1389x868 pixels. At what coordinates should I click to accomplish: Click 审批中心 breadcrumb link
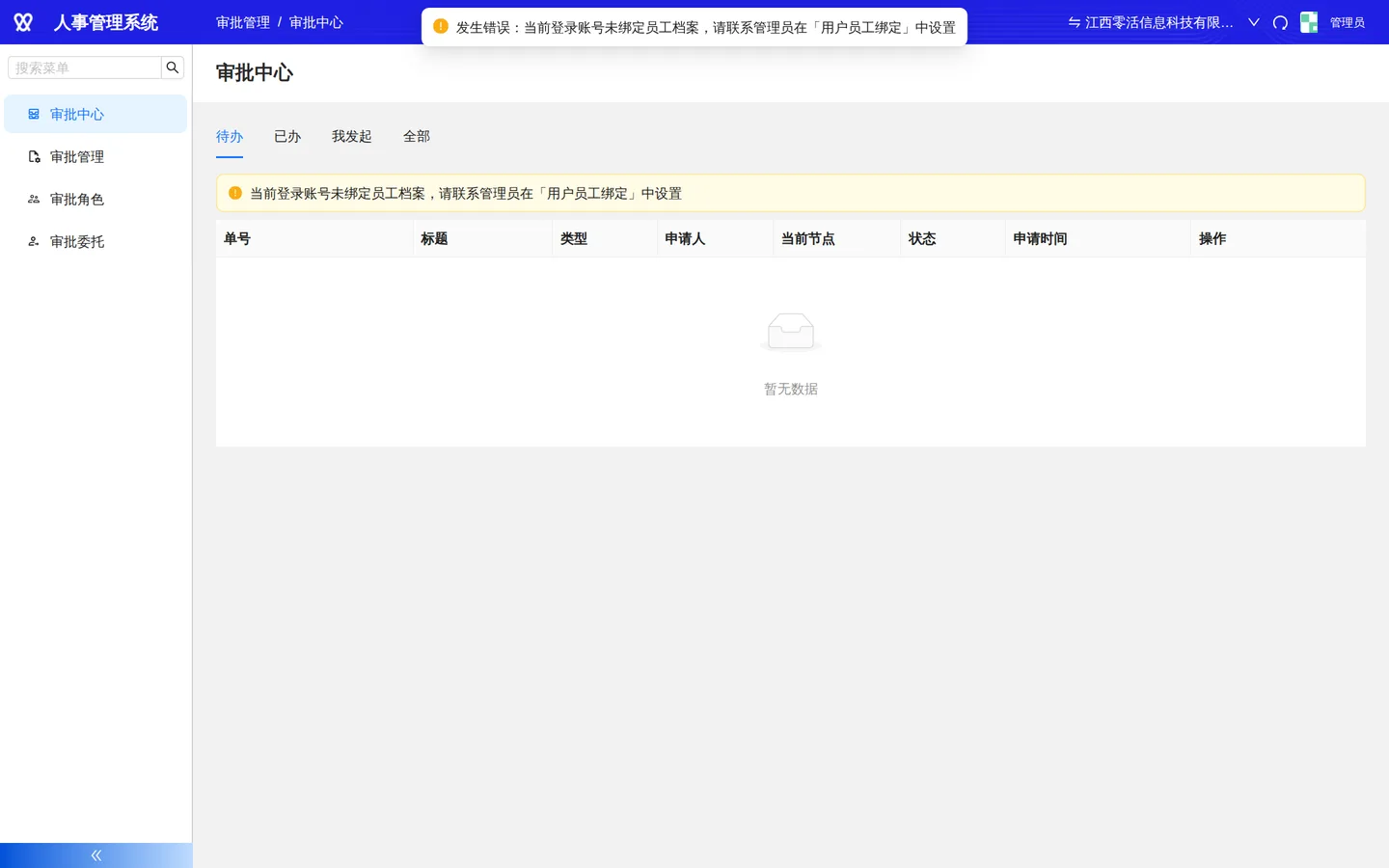pyautogui.click(x=316, y=22)
